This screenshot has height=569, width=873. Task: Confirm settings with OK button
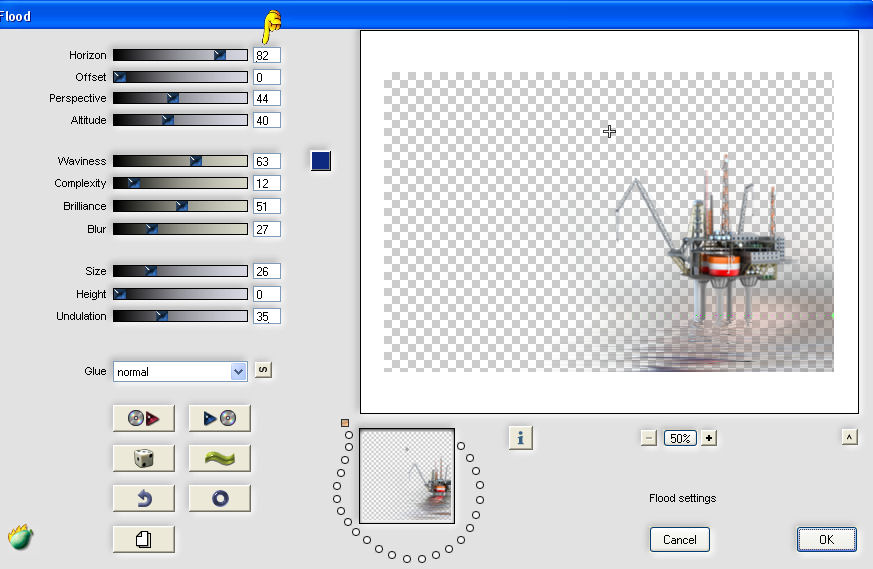827,539
